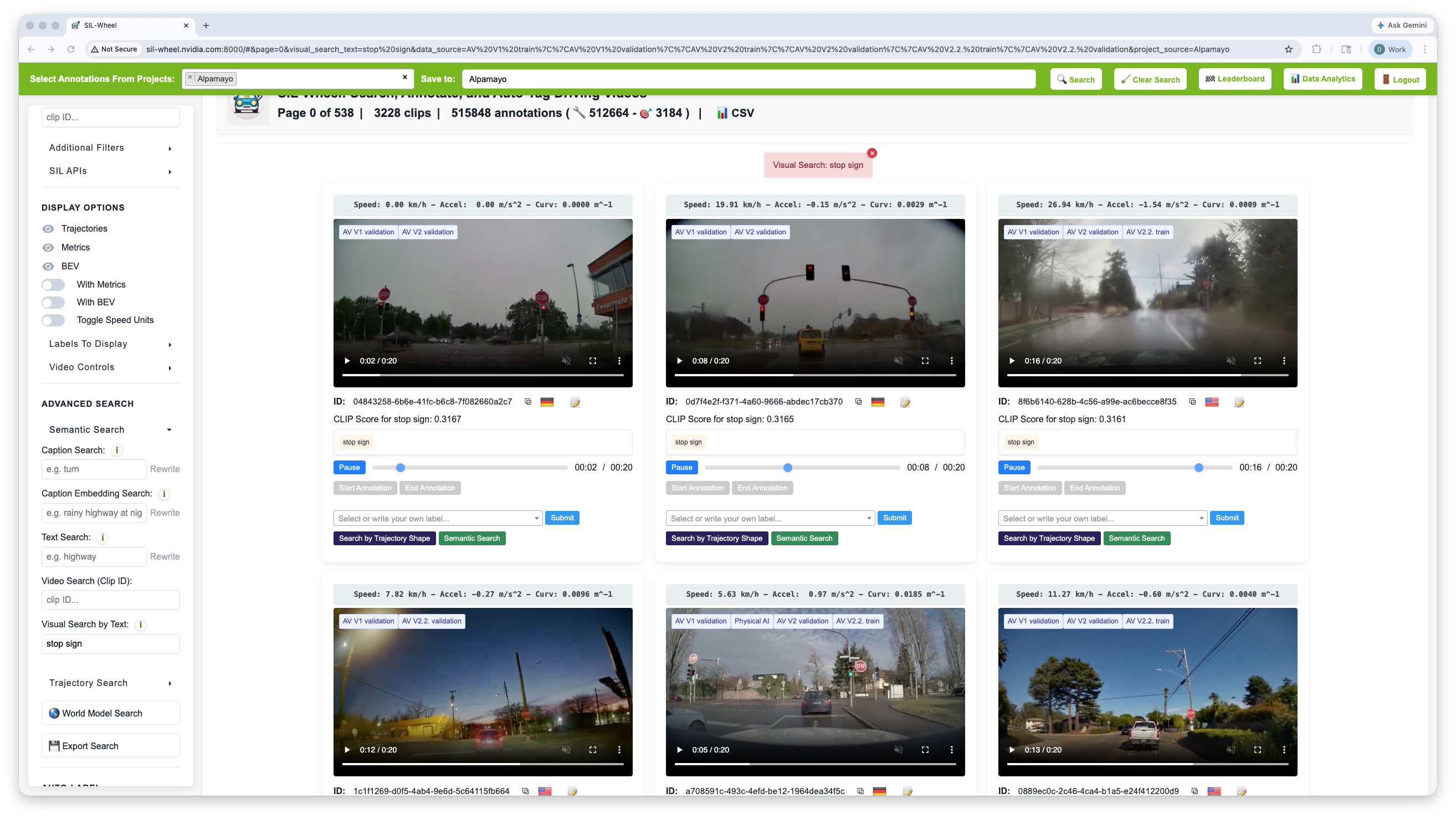Expand SIL APIs section
The image size is (1456, 819).
click(111, 171)
